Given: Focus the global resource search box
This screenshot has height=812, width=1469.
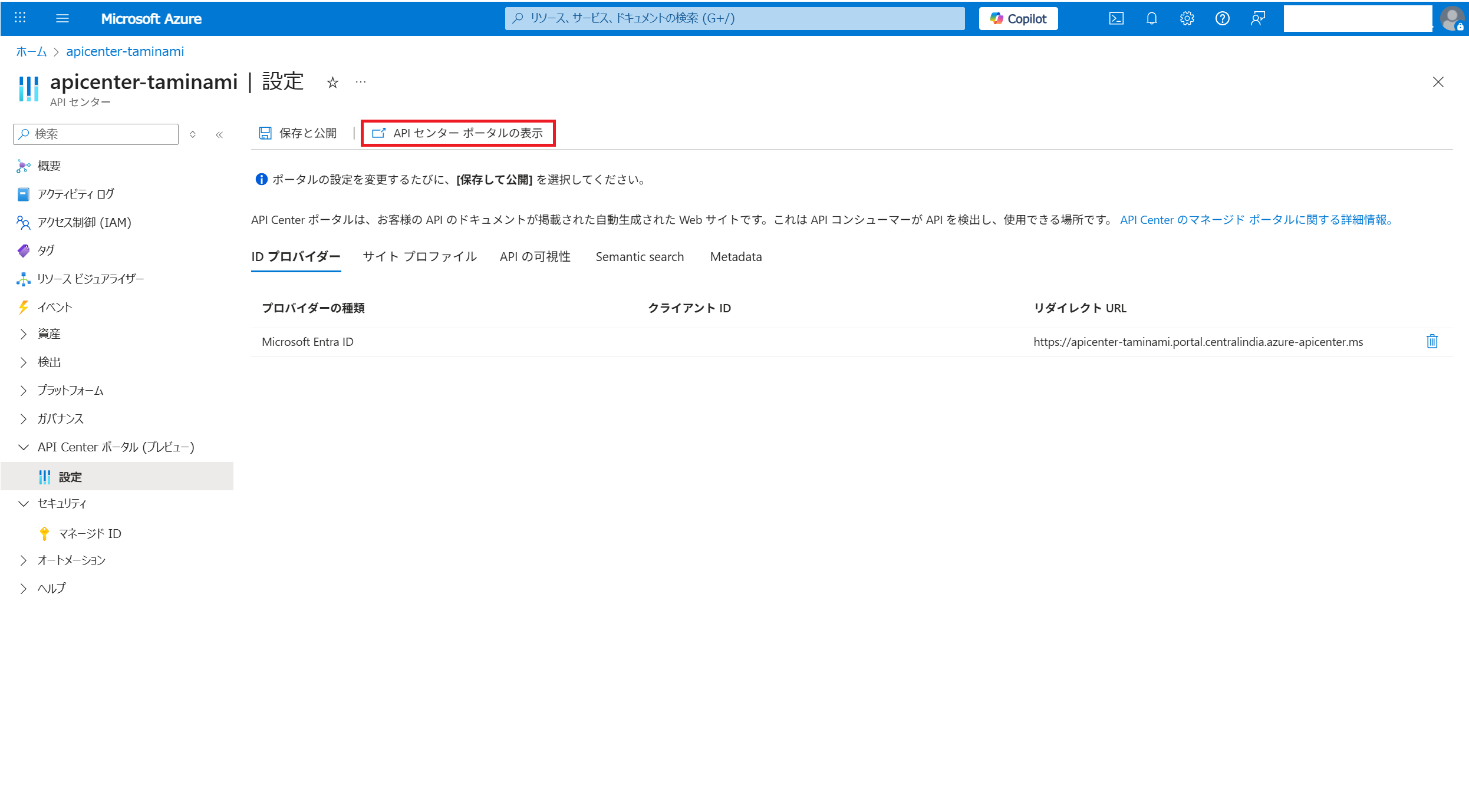Looking at the screenshot, I should pos(734,18).
